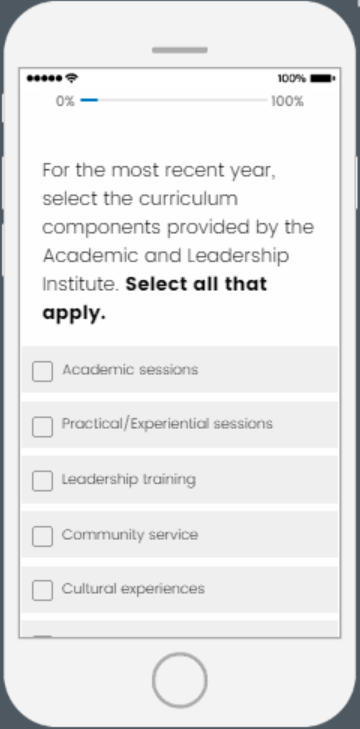Click the partially visible checkbox at bottom
360x729 pixels.
(x=42, y=636)
